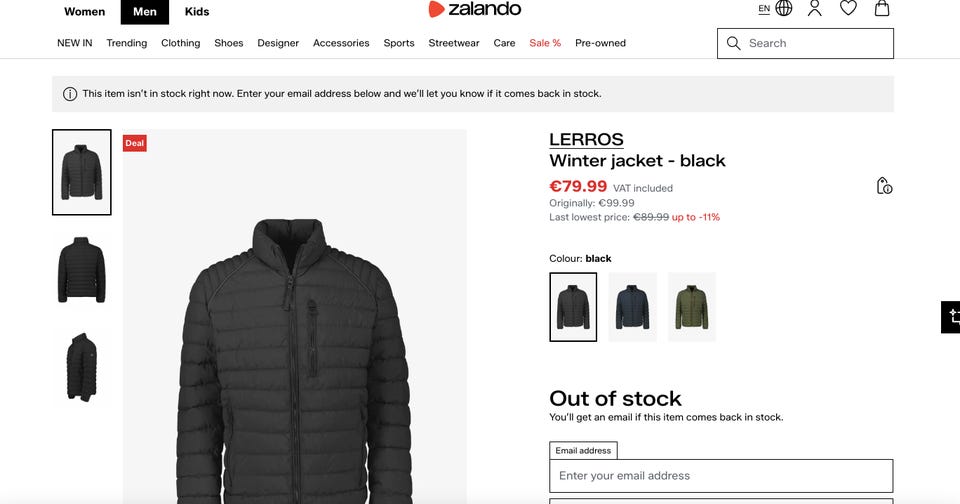Click the Zalando logo
Image resolution: width=960 pixels, height=504 pixels.
474,9
